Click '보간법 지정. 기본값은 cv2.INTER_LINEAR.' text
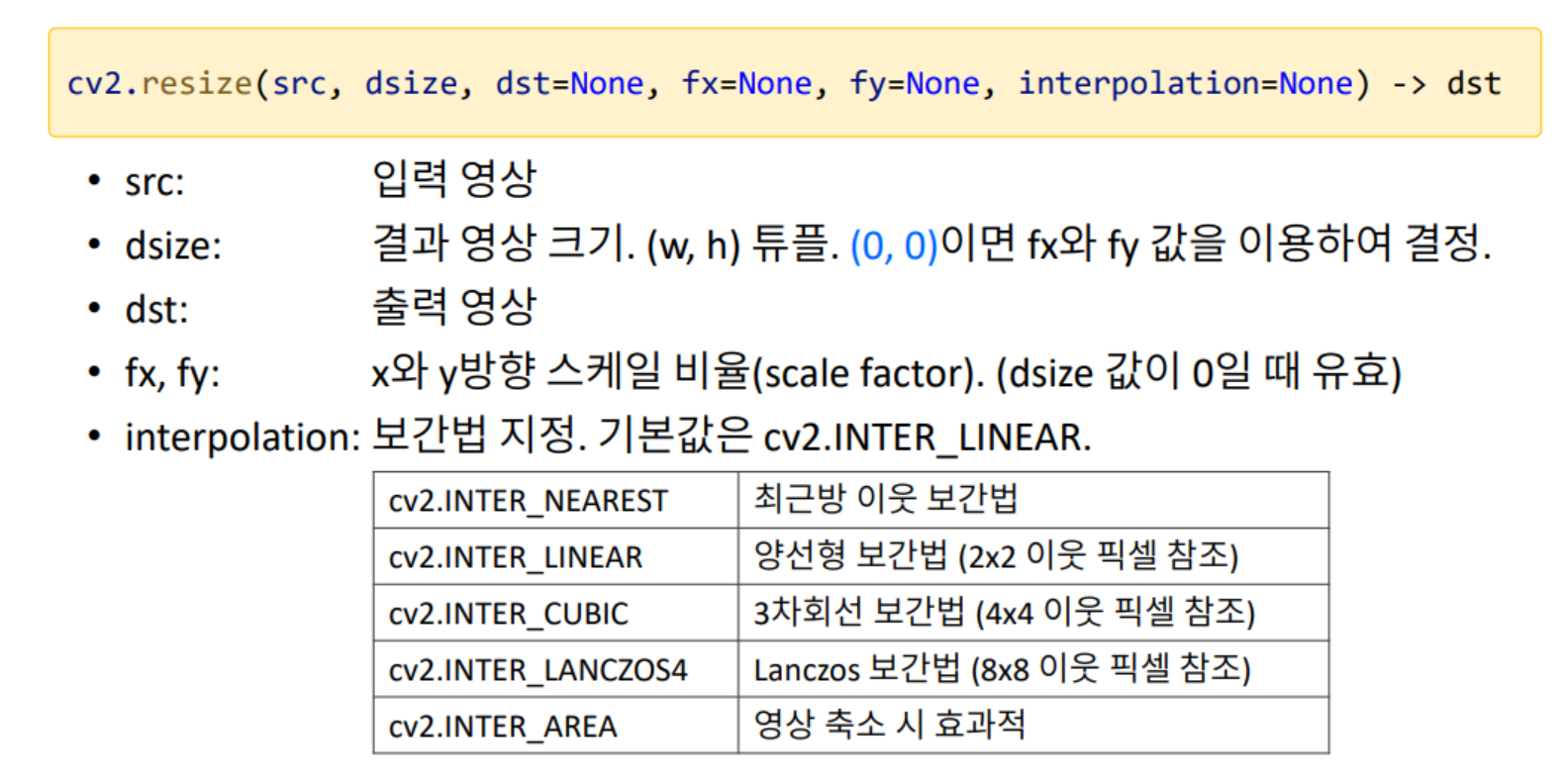The image size is (1568, 782). tap(732, 436)
